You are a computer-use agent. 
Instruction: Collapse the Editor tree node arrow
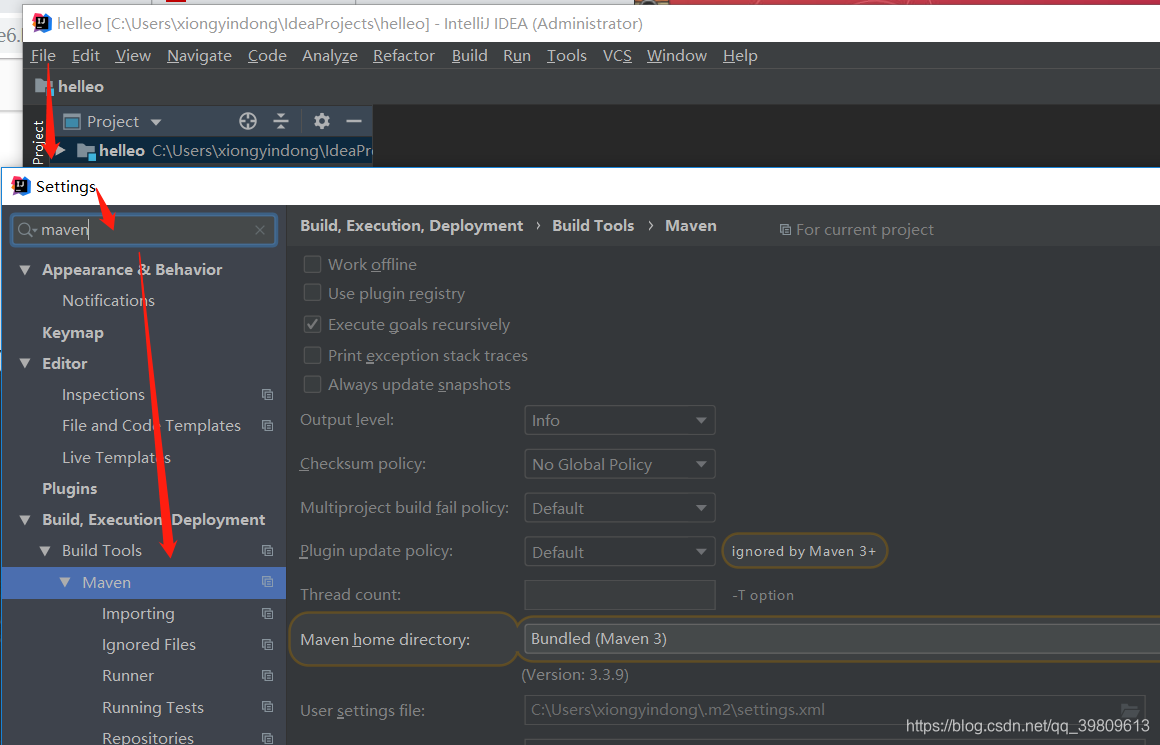tap(25, 363)
